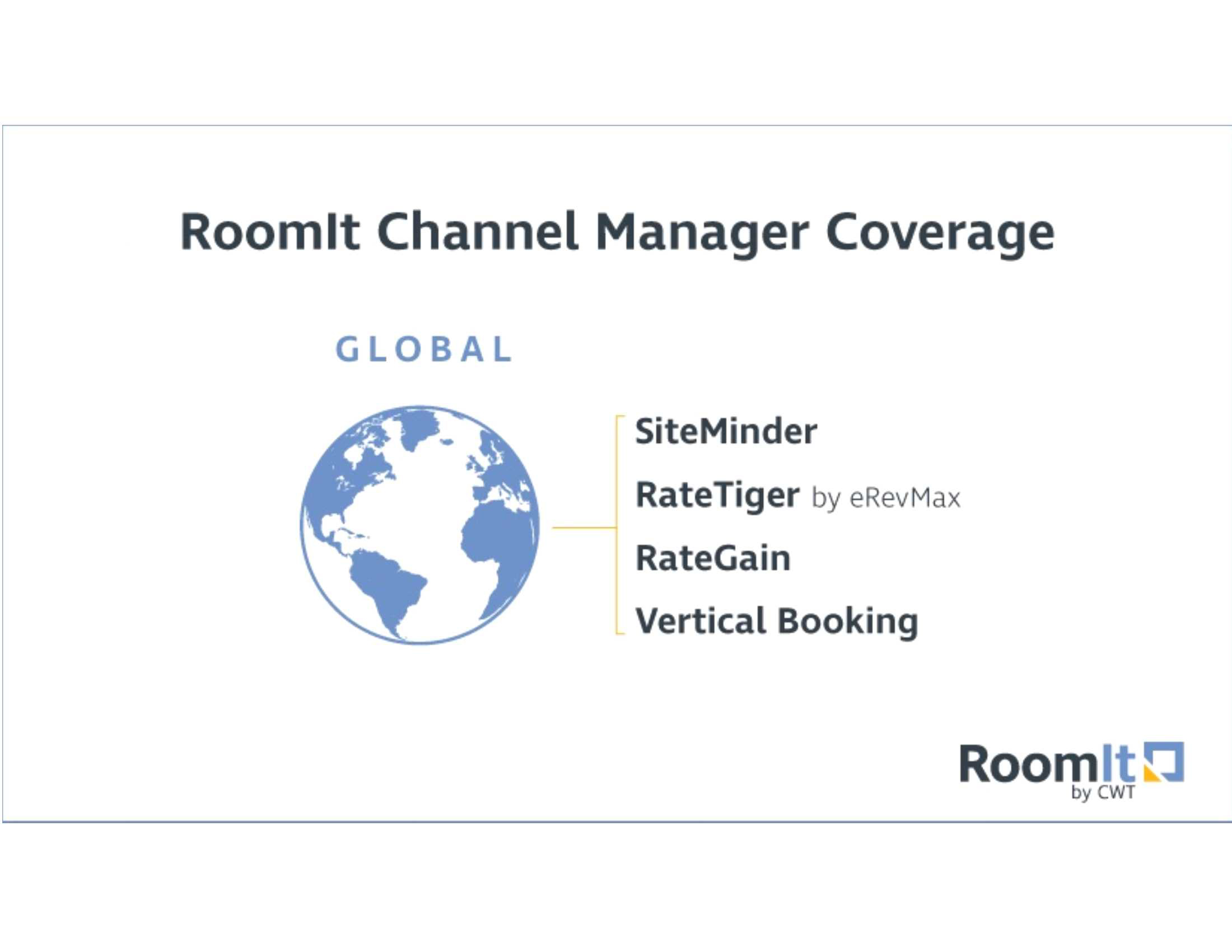Click the GLOBAL heading text
The width and height of the screenshot is (1232, 952).
(x=424, y=349)
